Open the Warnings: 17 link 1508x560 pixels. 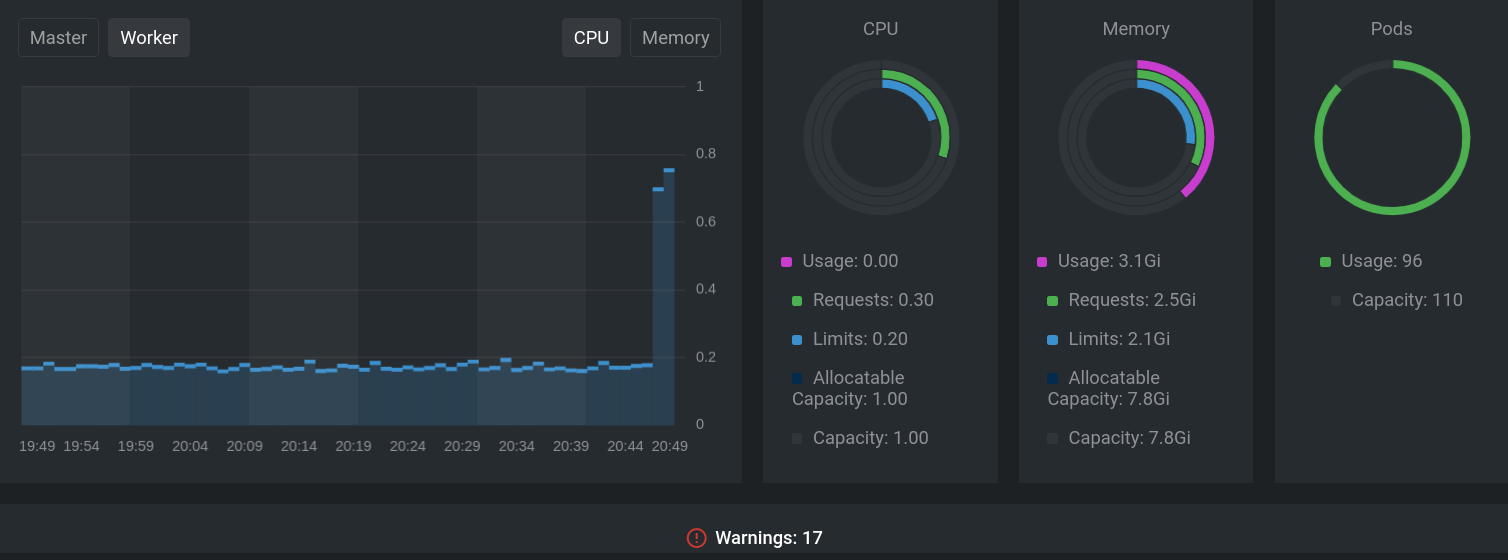pyautogui.click(x=768, y=538)
